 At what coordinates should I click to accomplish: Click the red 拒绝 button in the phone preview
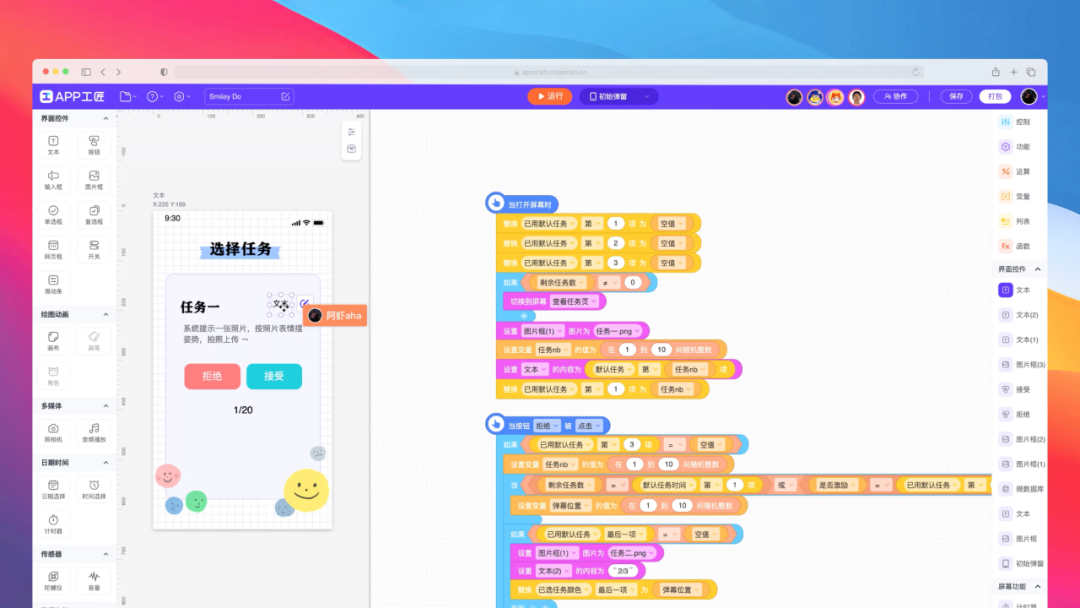[x=212, y=376]
